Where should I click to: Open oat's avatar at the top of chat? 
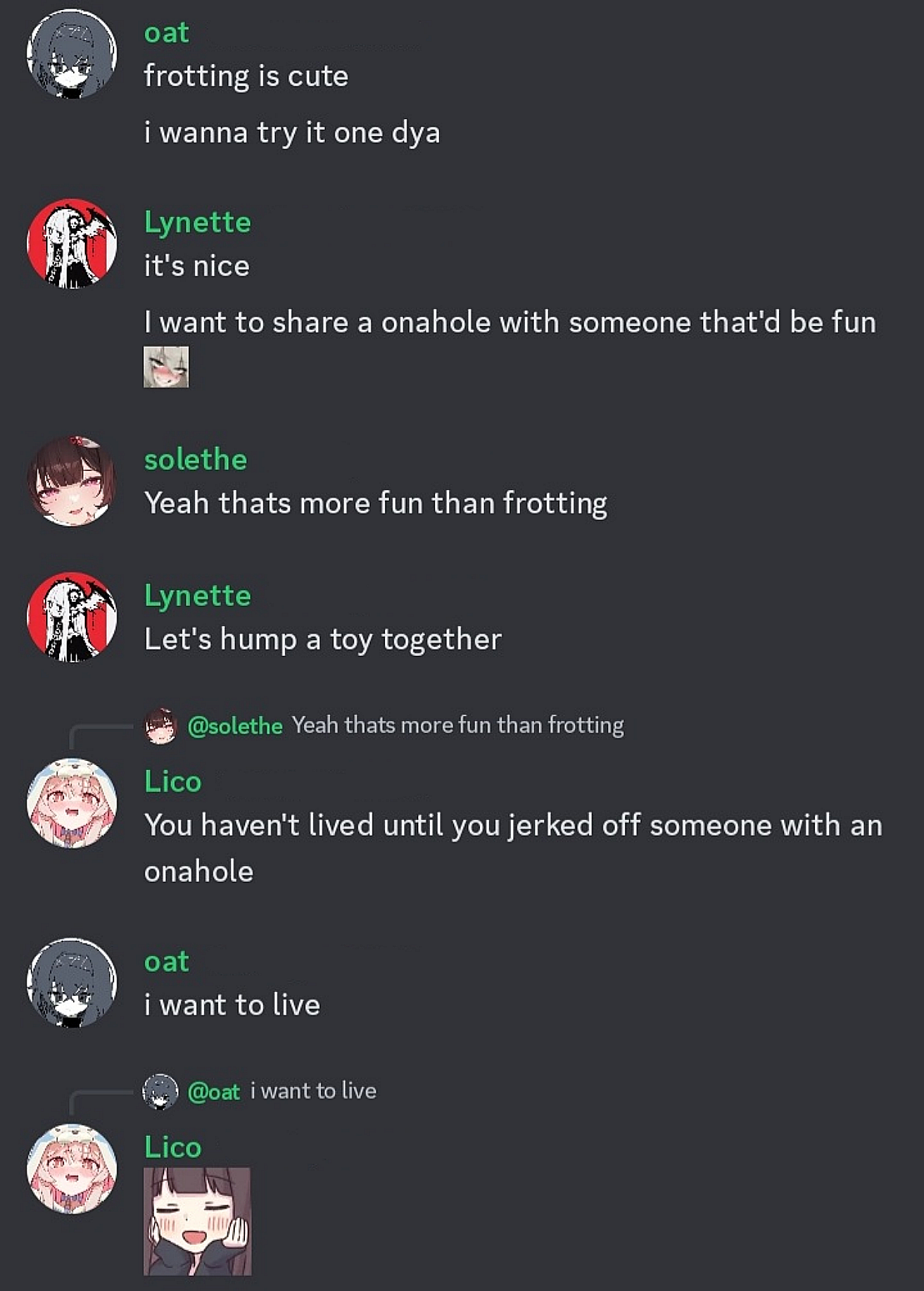(72, 54)
